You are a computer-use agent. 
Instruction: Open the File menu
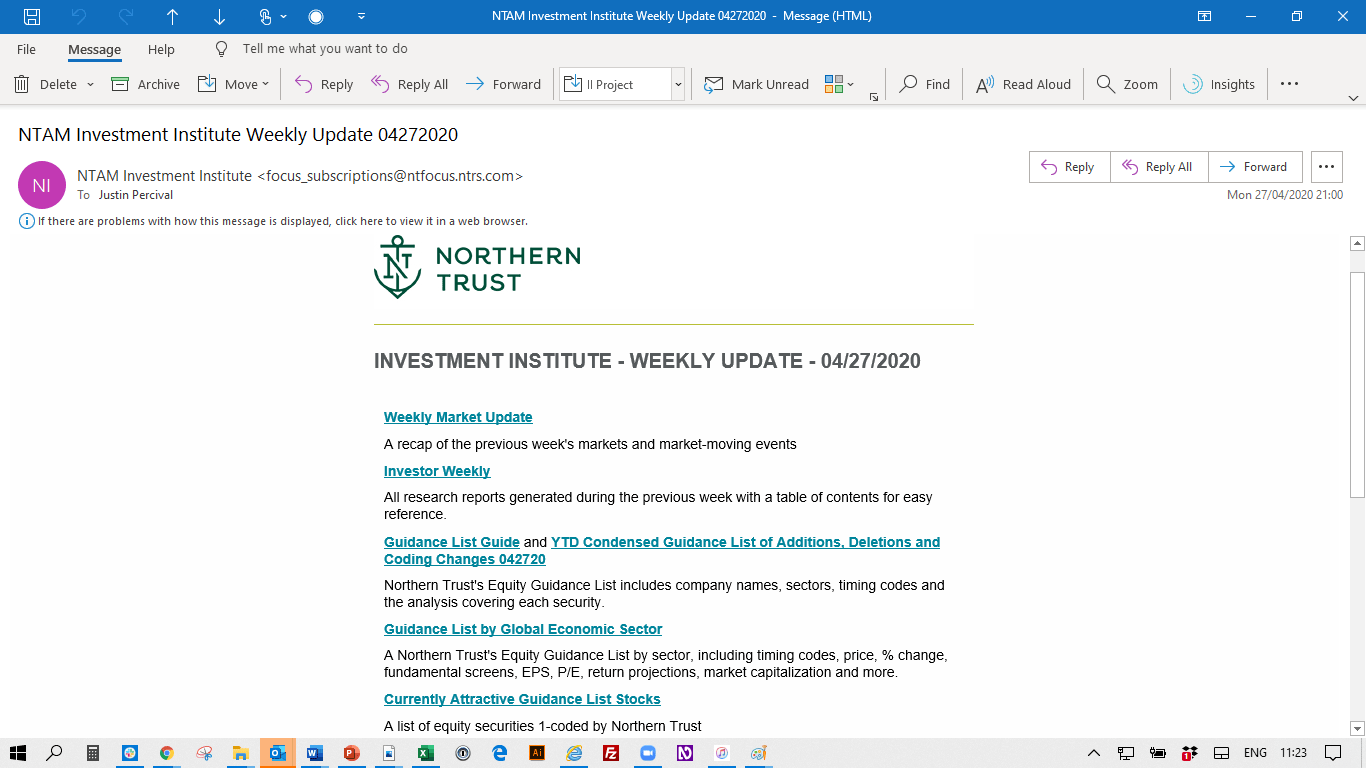[x=26, y=49]
